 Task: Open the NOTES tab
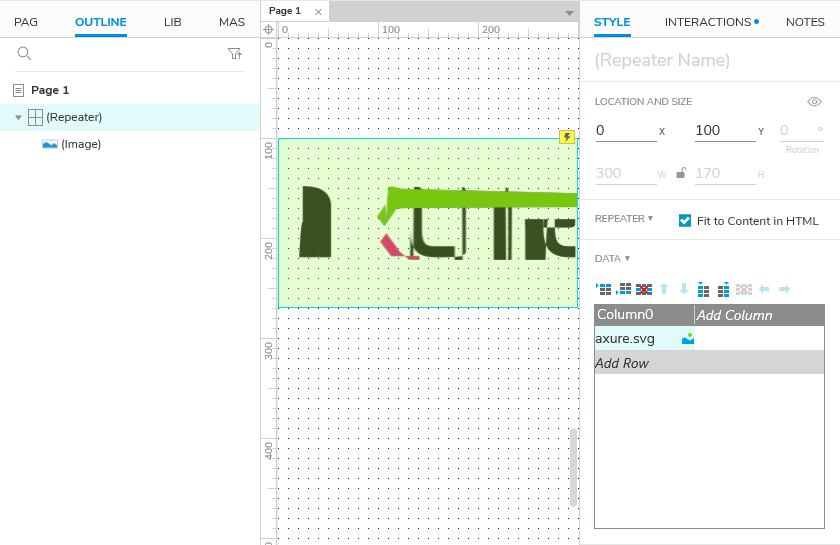coord(805,22)
